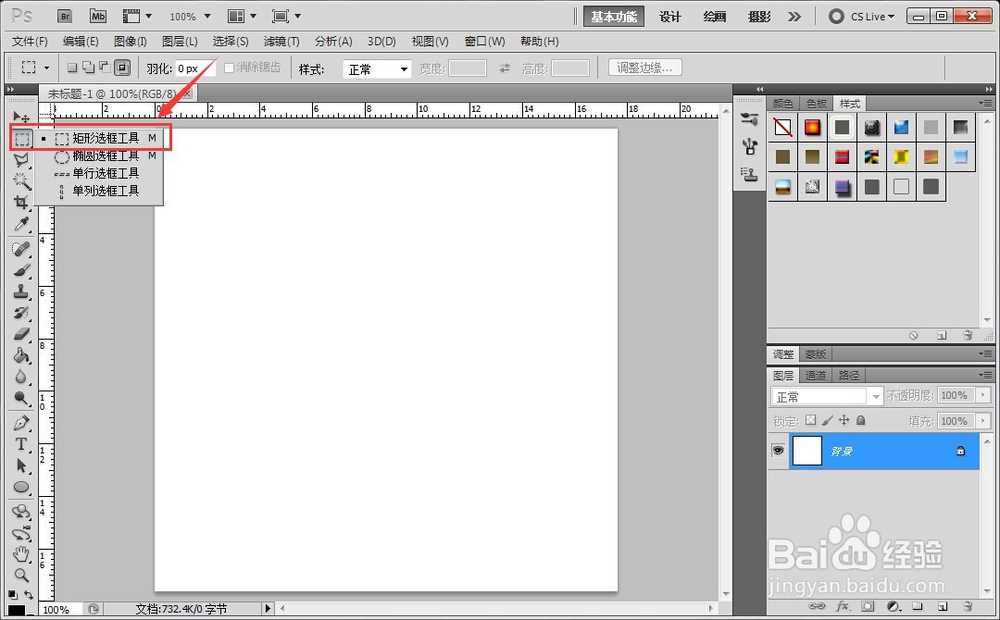This screenshot has height=620, width=1000.
Task: Select the Eraser tool
Action: coord(21,334)
